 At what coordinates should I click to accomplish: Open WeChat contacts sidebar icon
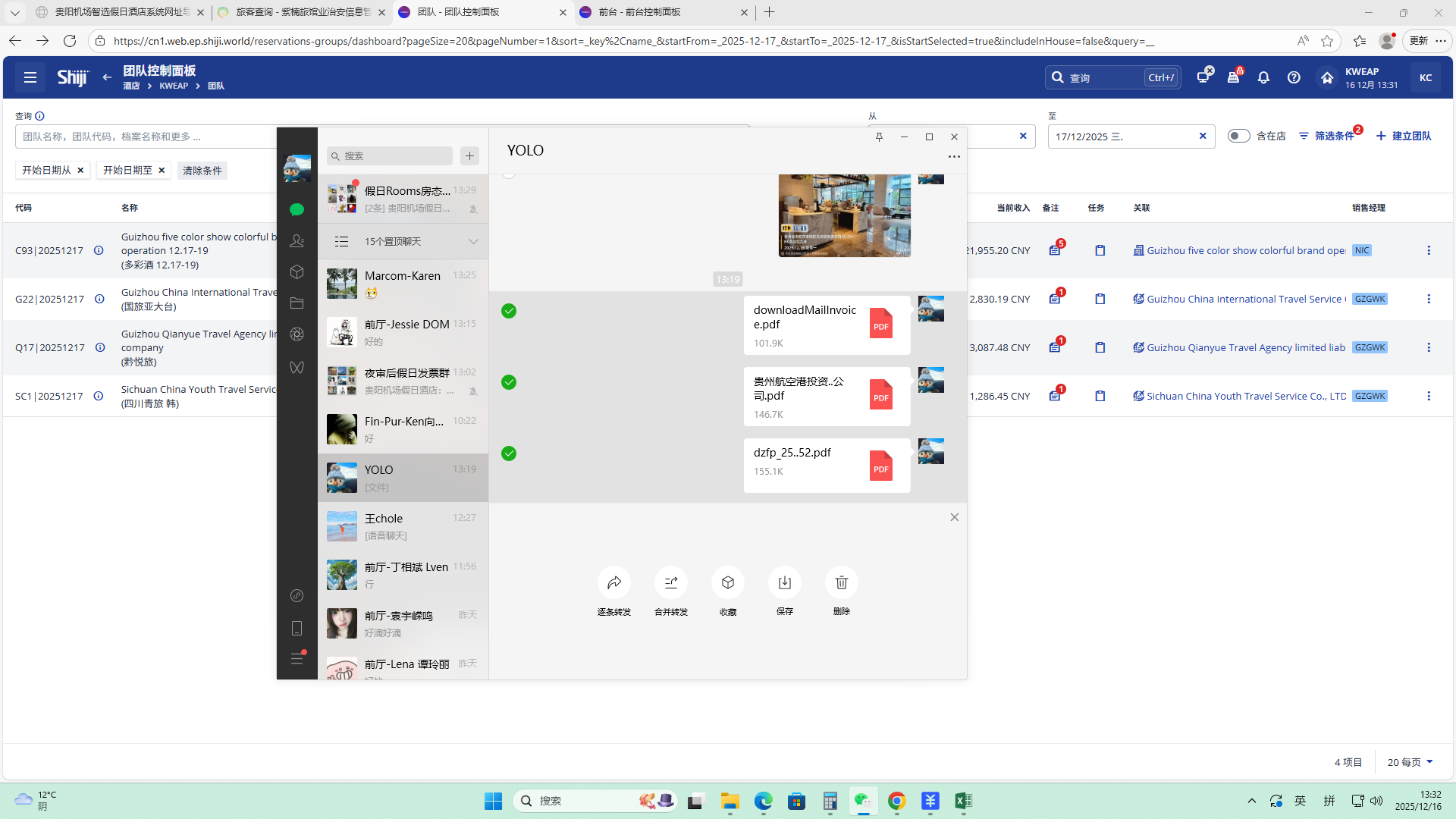tap(297, 240)
